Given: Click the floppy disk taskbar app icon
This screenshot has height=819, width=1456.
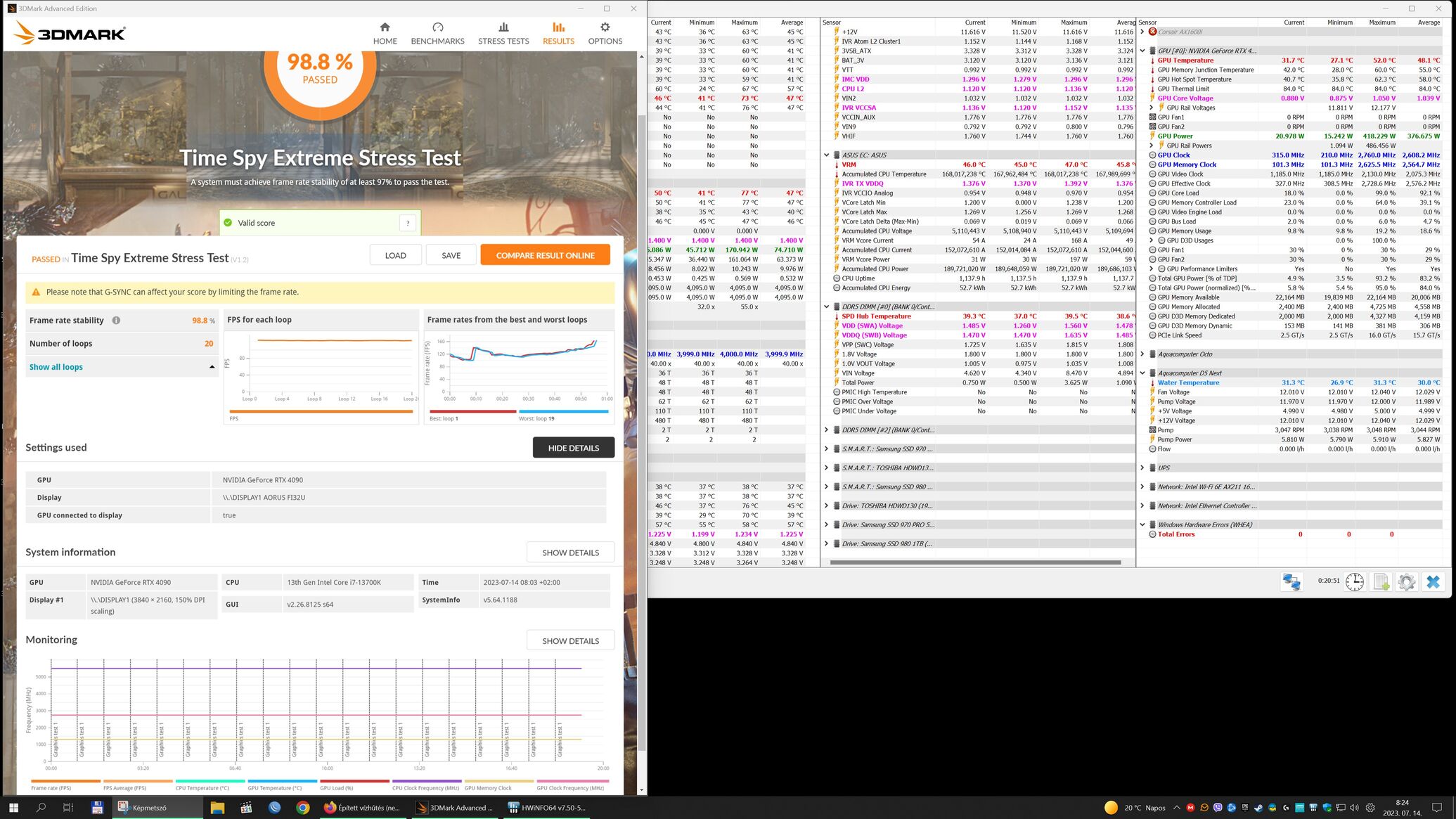Looking at the screenshot, I should tap(97, 808).
